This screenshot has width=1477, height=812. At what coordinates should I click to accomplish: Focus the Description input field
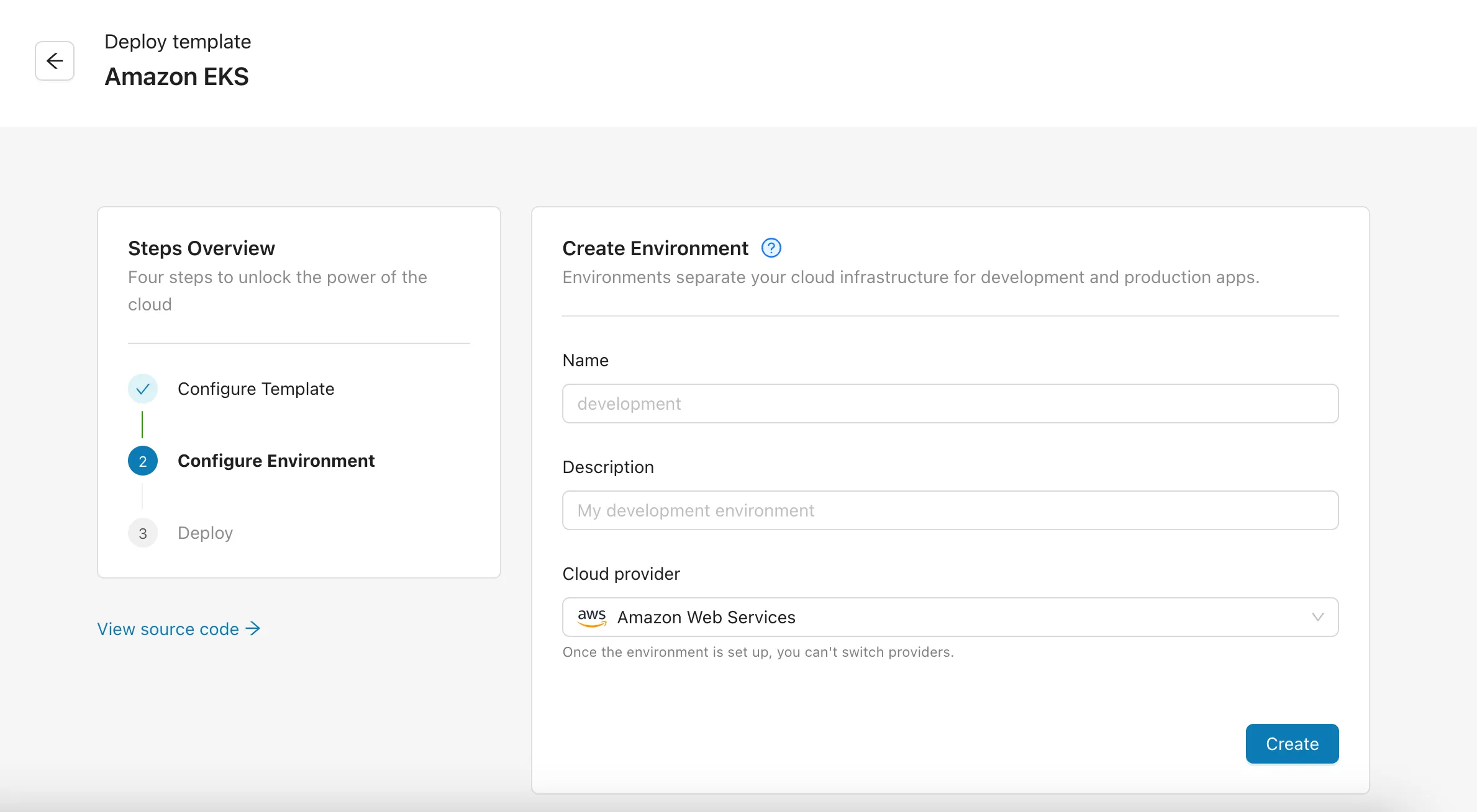[x=950, y=510]
